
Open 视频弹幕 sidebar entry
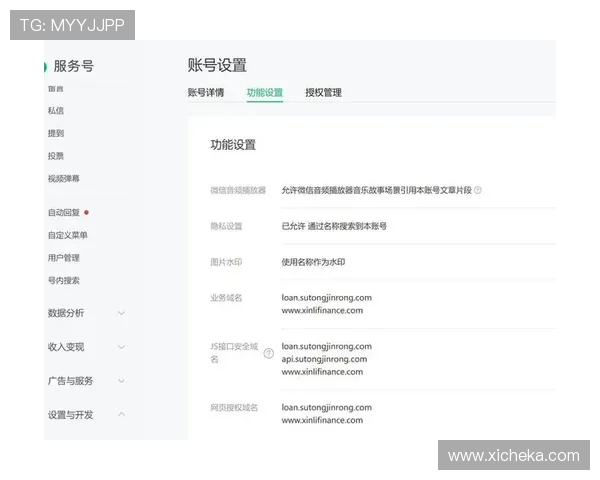pos(64,178)
